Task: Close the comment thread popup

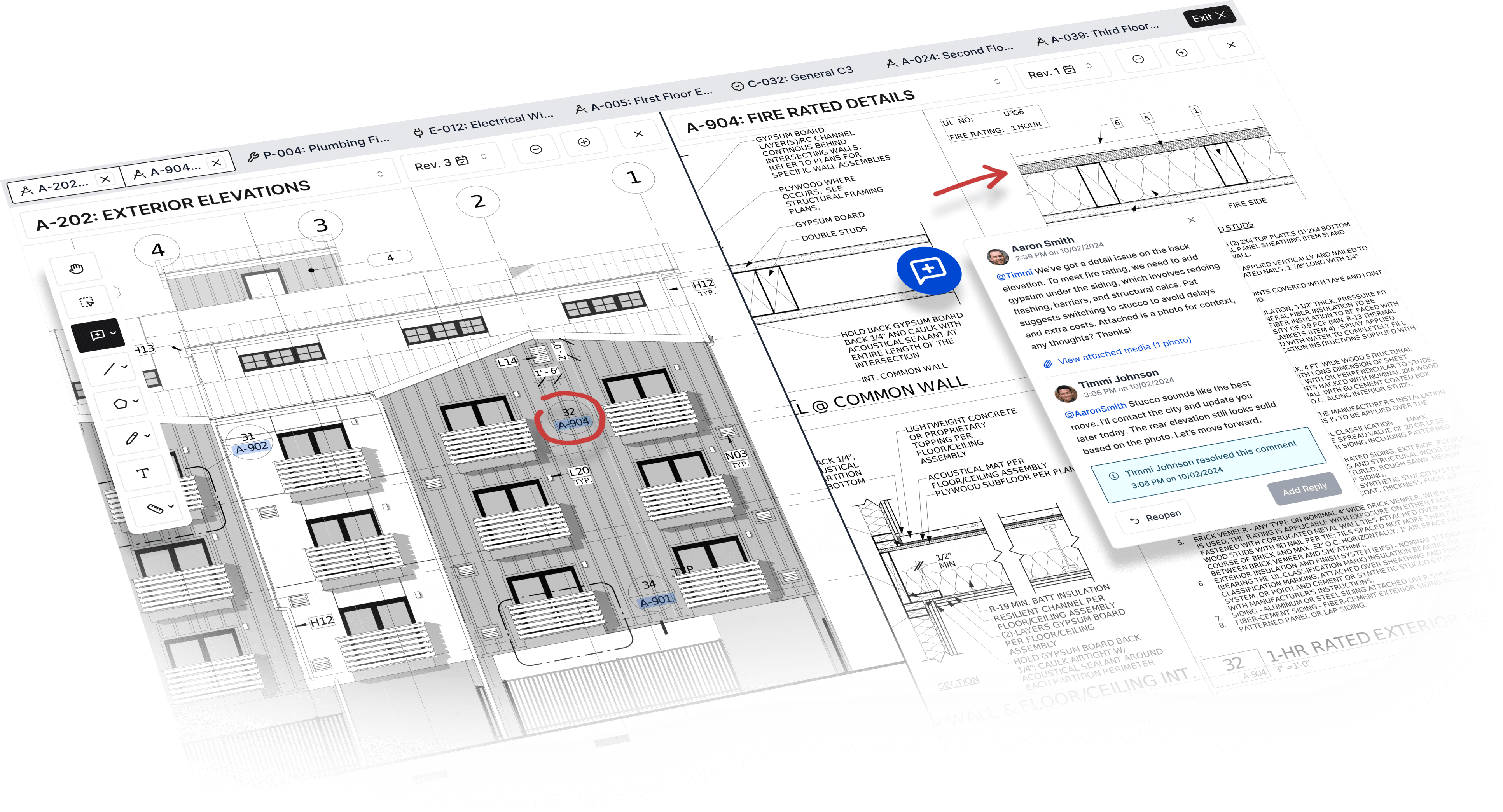Action: [1192, 220]
